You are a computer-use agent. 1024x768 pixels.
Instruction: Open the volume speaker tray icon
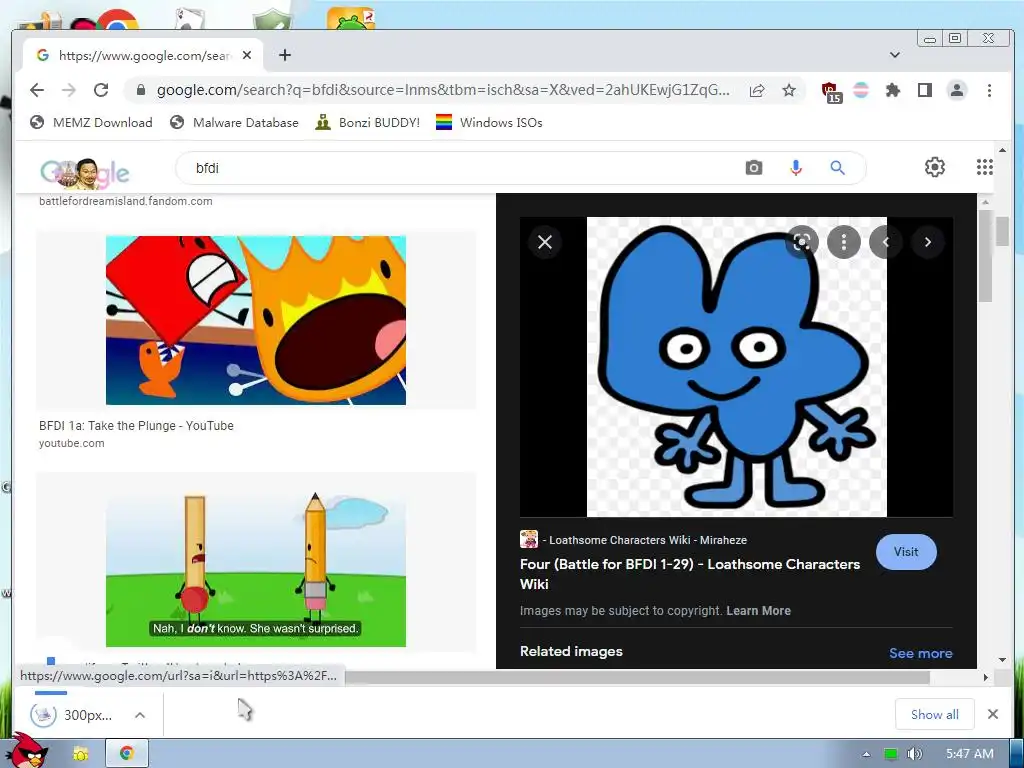[x=915, y=754]
